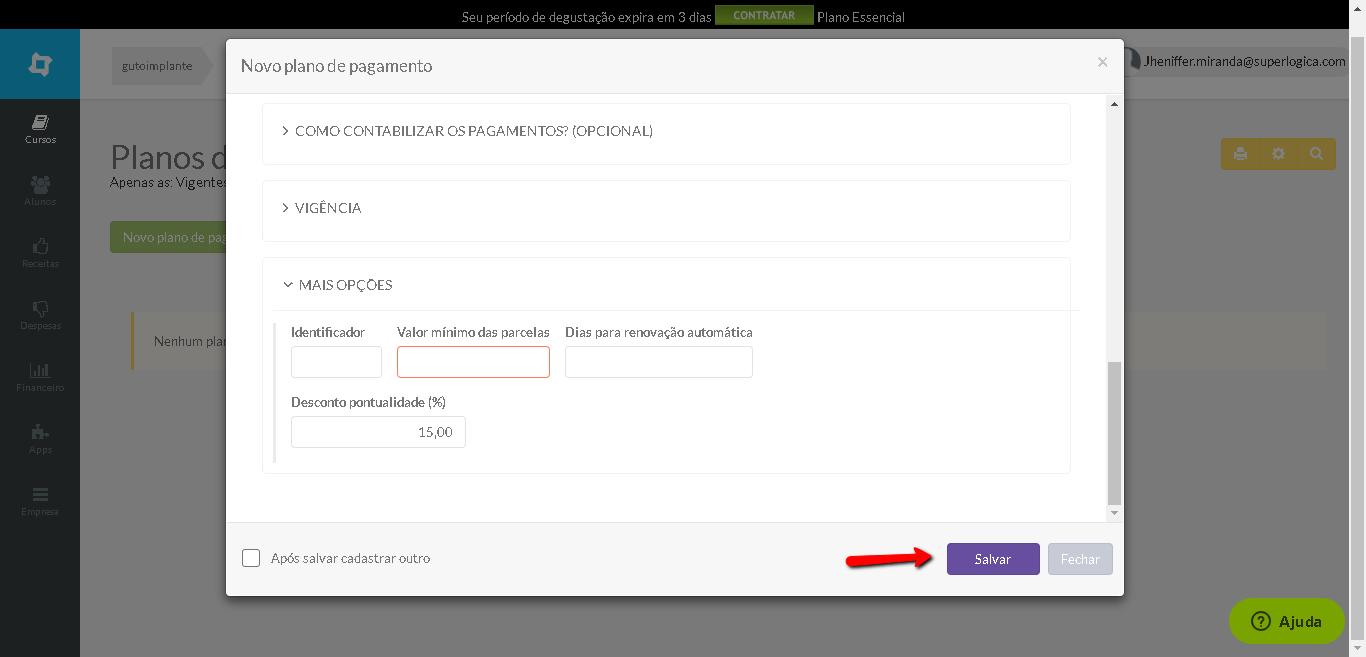Click the CONTRATAR button

[x=764, y=16]
